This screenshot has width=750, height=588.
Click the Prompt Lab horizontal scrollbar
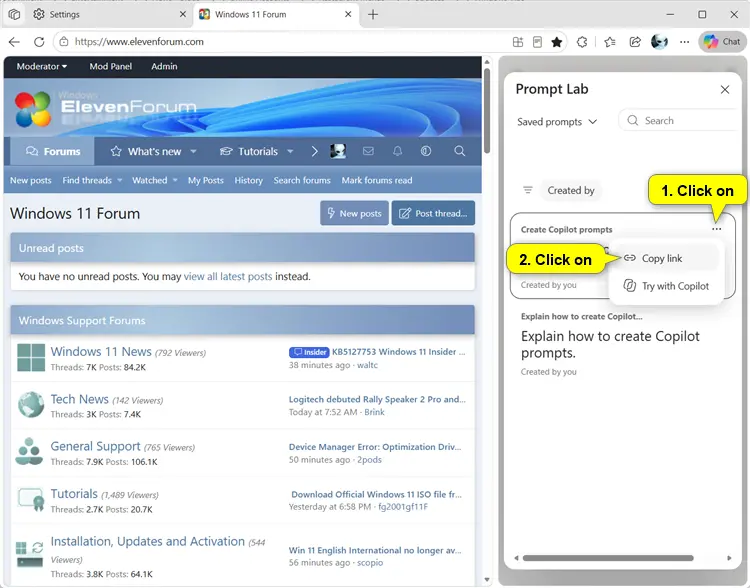coord(608,558)
